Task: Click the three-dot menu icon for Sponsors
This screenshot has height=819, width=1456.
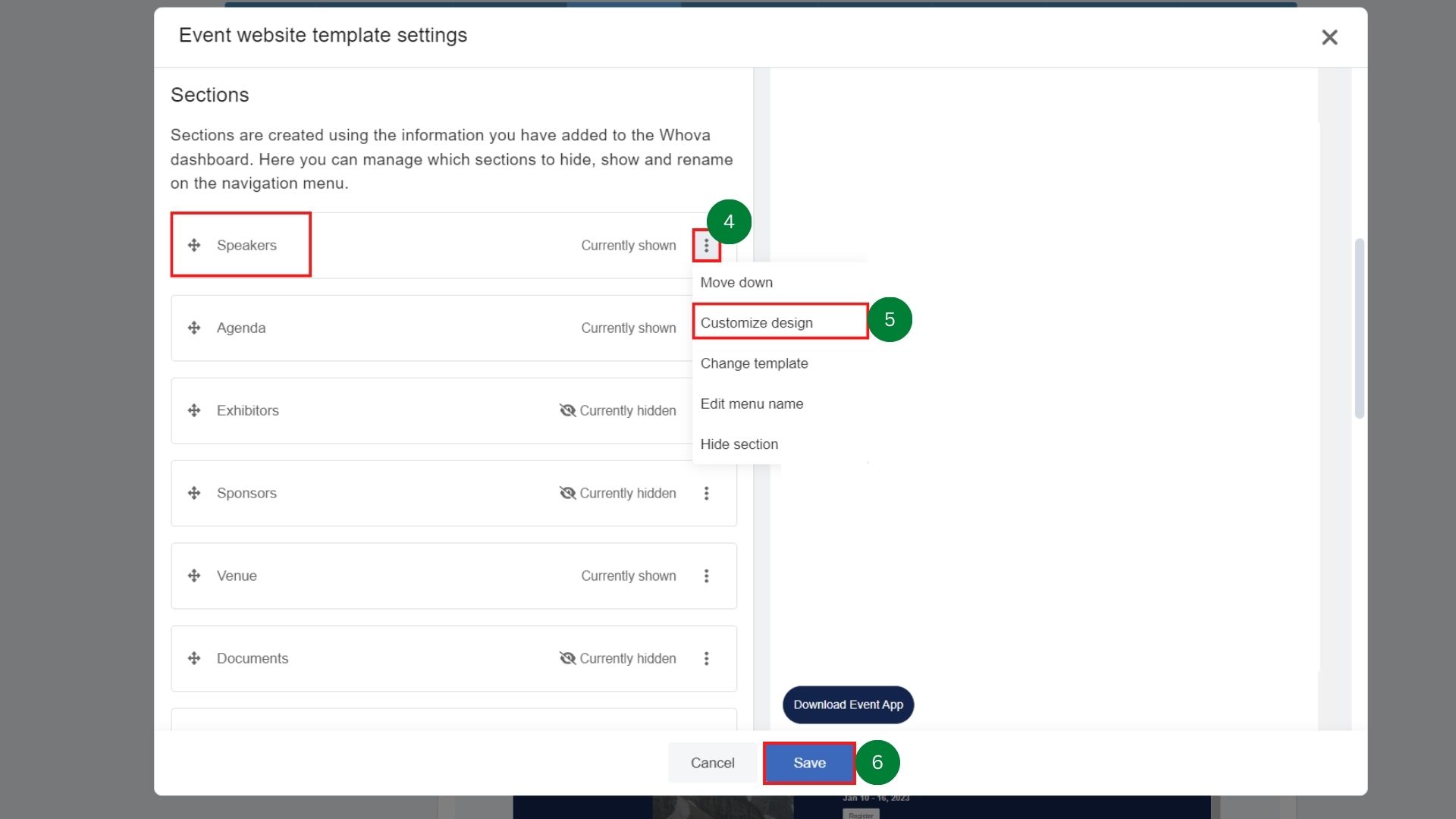Action: click(706, 493)
